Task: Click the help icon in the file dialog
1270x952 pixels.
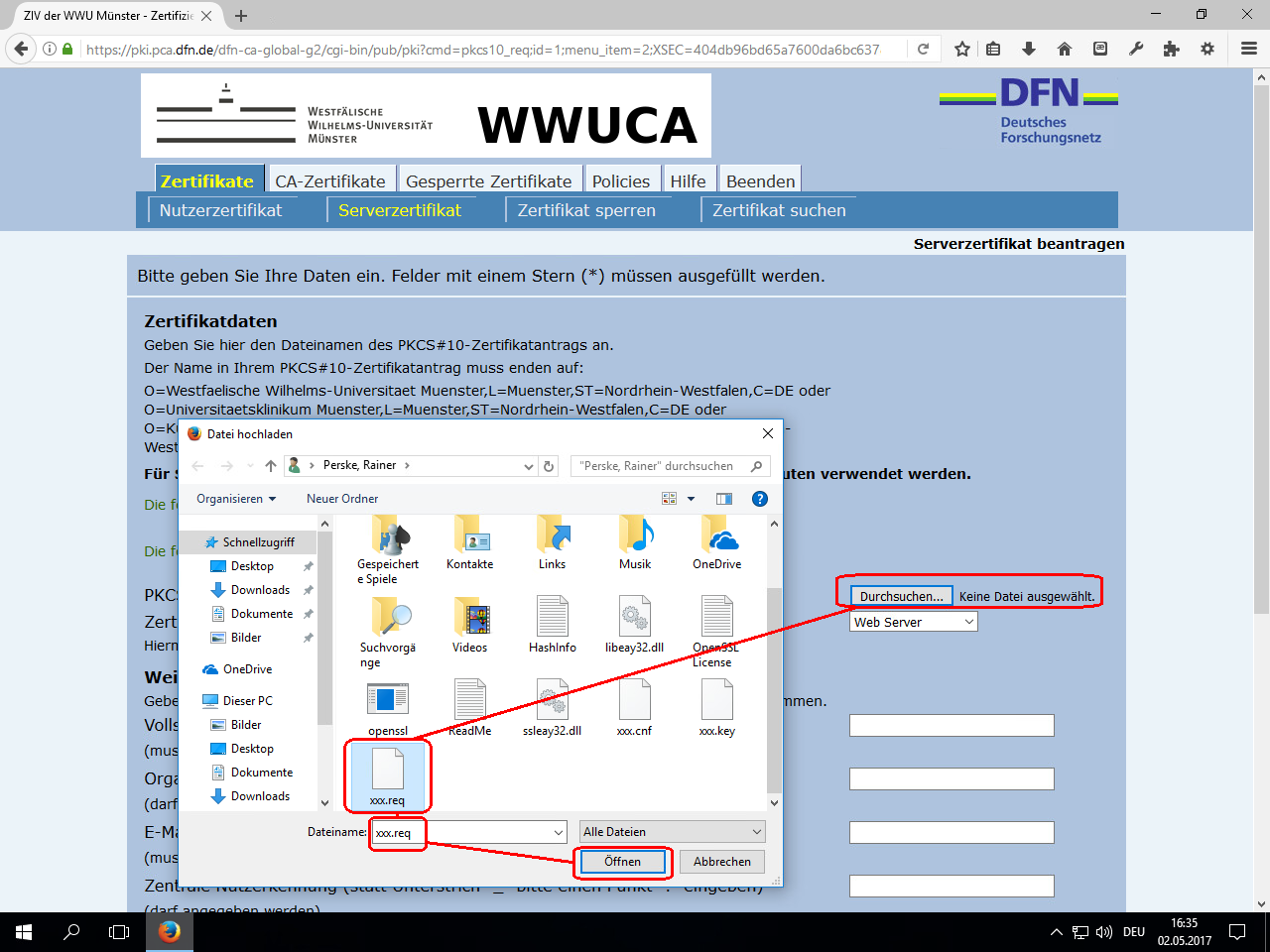Action: click(x=760, y=499)
